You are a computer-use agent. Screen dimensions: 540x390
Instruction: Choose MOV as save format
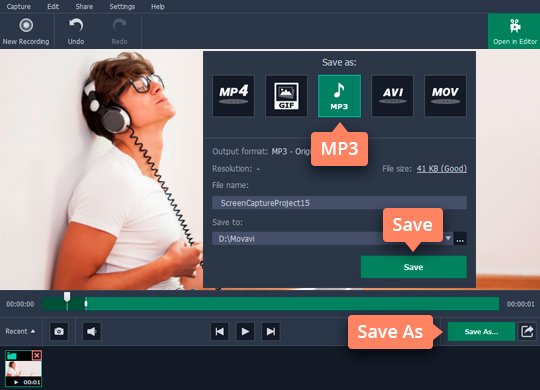[445, 96]
